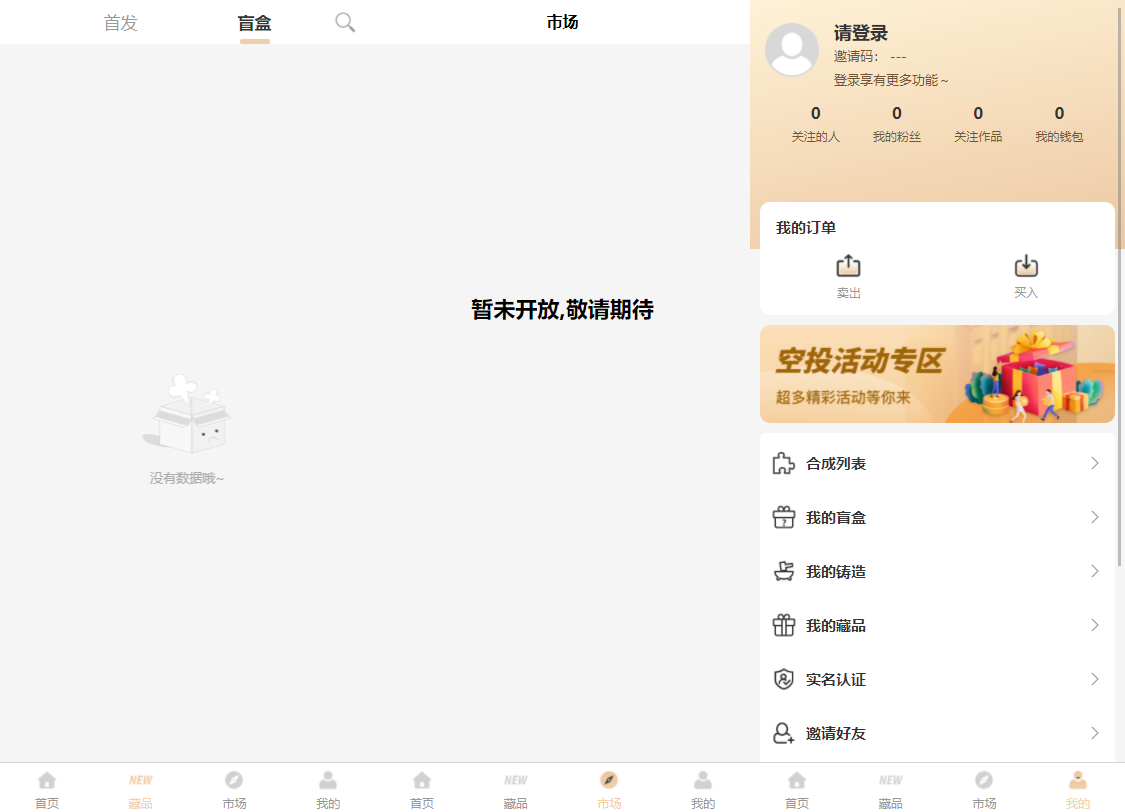The image size is (1125, 812).
Task: Tap 首页 home icon in the 盲盒 panel's nav bar
Action: [x=47, y=780]
